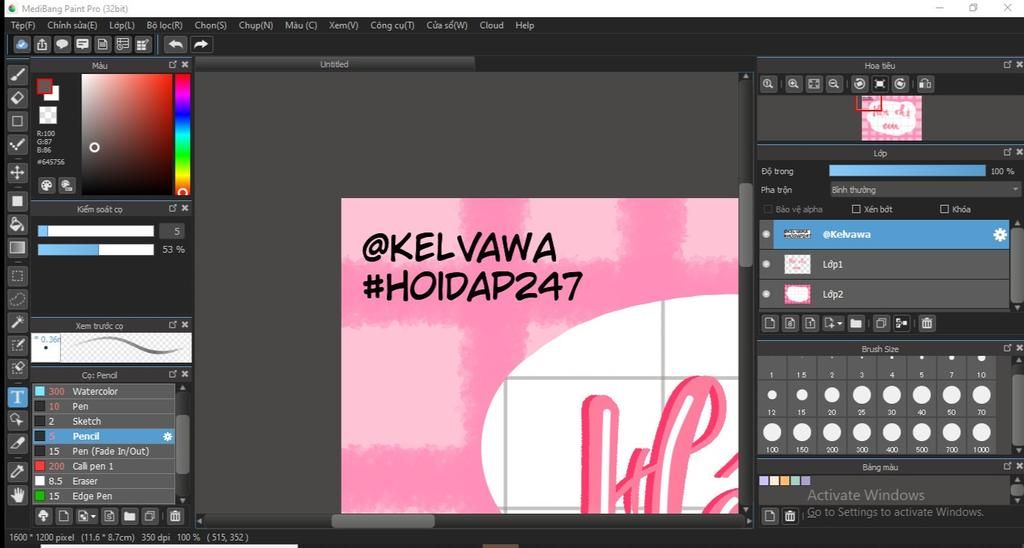
Task: Hide the Lớp1 layer visibility dot
Action: coord(767,264)
